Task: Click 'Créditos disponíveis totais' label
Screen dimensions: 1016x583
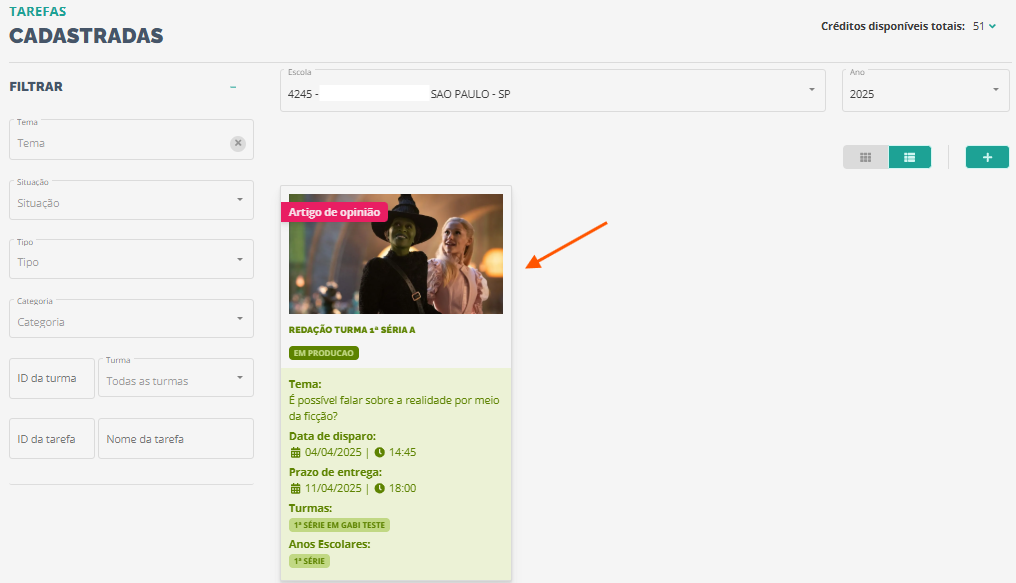Action: [893, 27]
